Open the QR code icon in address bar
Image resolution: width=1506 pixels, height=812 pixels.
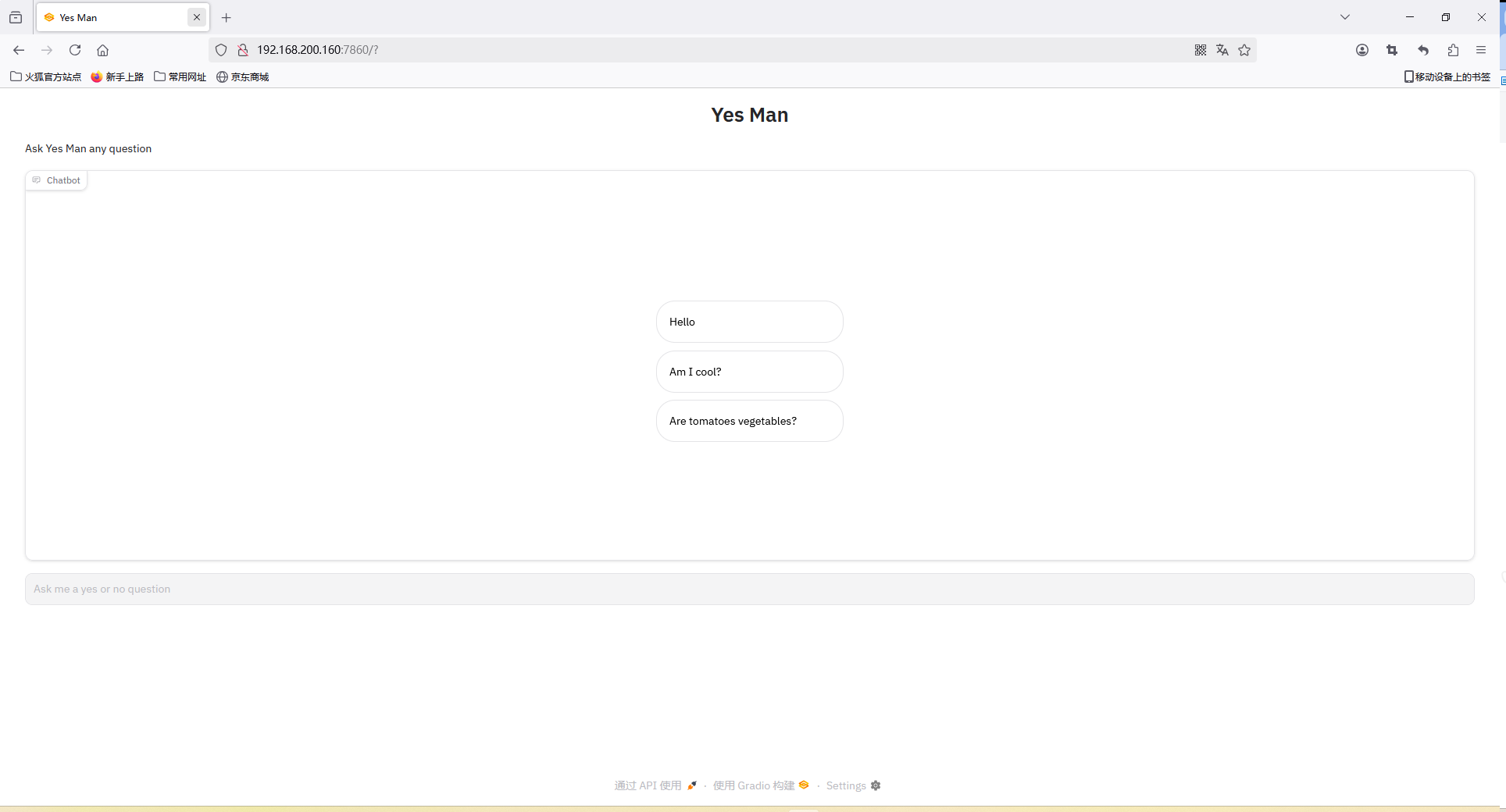click(1201, 50)
